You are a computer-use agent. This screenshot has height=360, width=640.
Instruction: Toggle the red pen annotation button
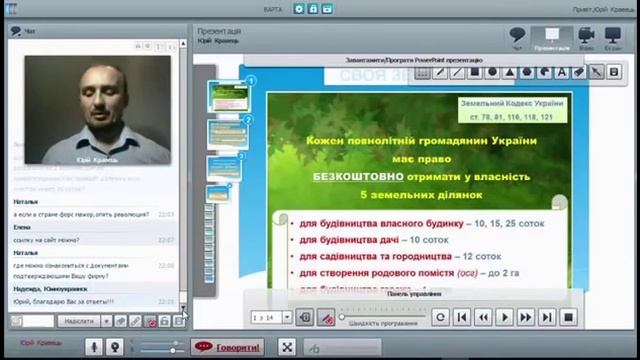(326, 317)
